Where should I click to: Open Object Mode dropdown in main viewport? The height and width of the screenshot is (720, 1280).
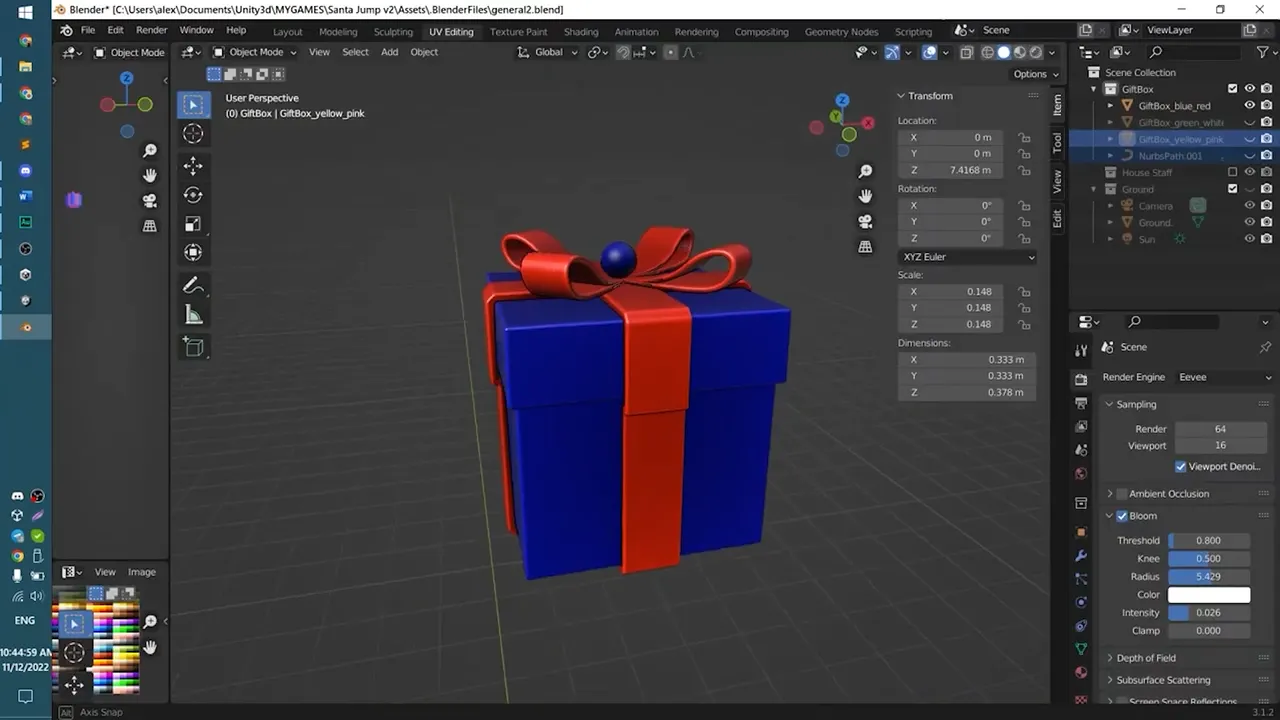tap(255, 52)
